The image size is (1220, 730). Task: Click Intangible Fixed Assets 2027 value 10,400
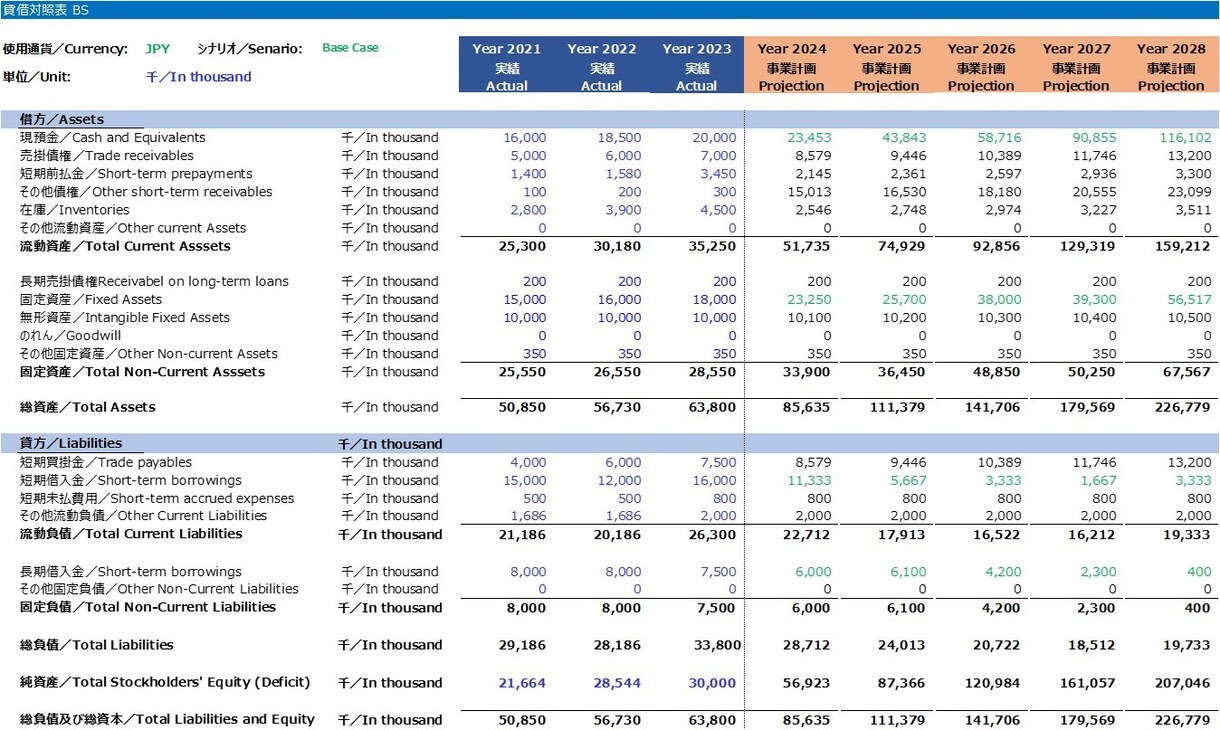click(1095, 317)
